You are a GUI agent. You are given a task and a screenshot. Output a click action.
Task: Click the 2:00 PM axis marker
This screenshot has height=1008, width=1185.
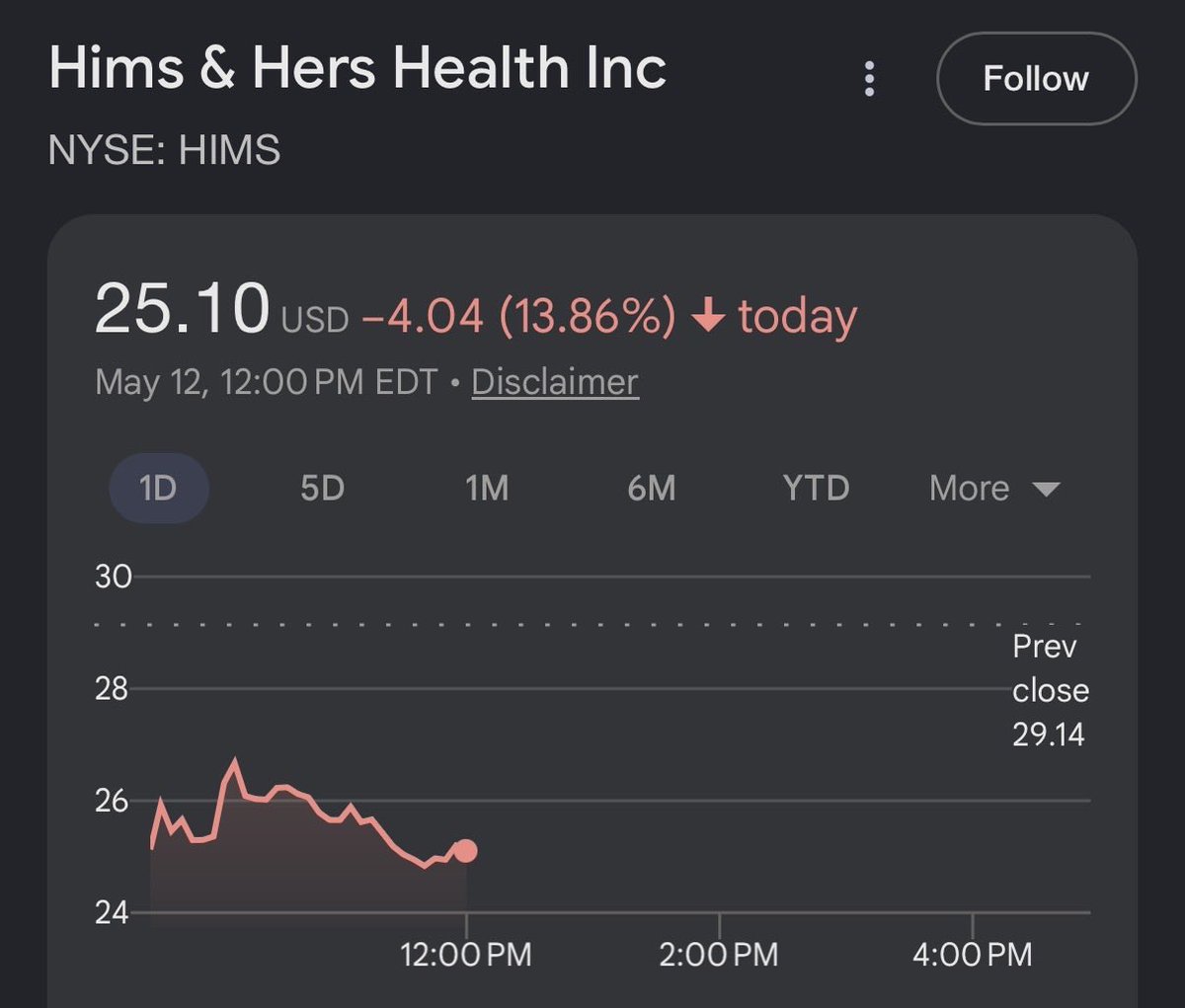click(x=719, y=955)
